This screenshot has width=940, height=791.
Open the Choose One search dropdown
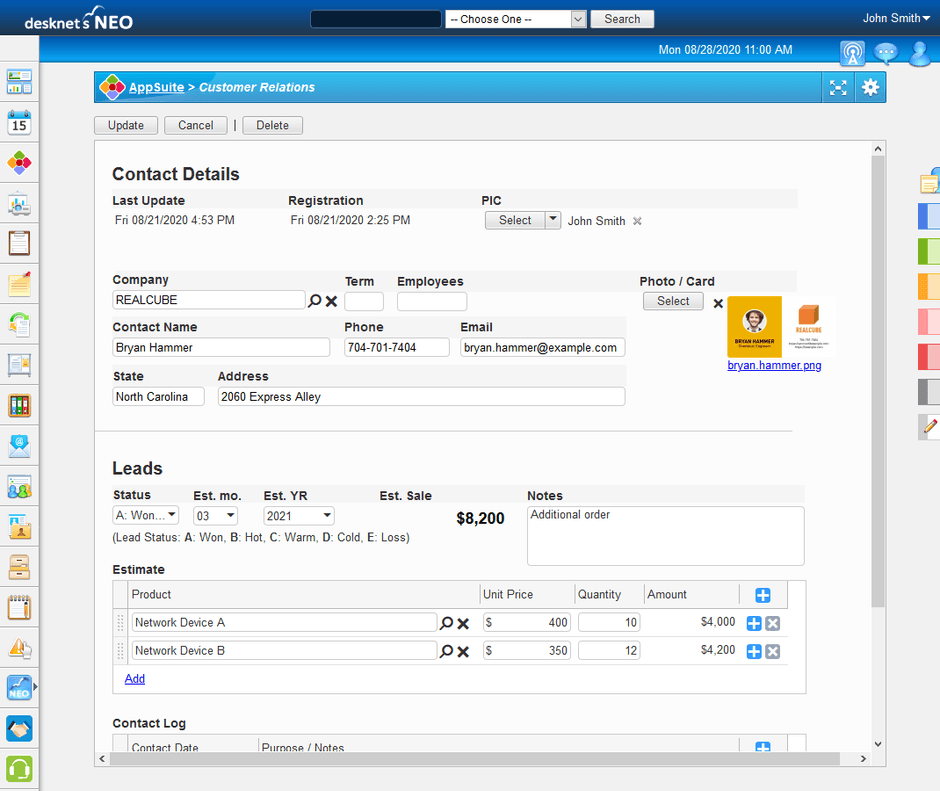(x=515, y=19)
